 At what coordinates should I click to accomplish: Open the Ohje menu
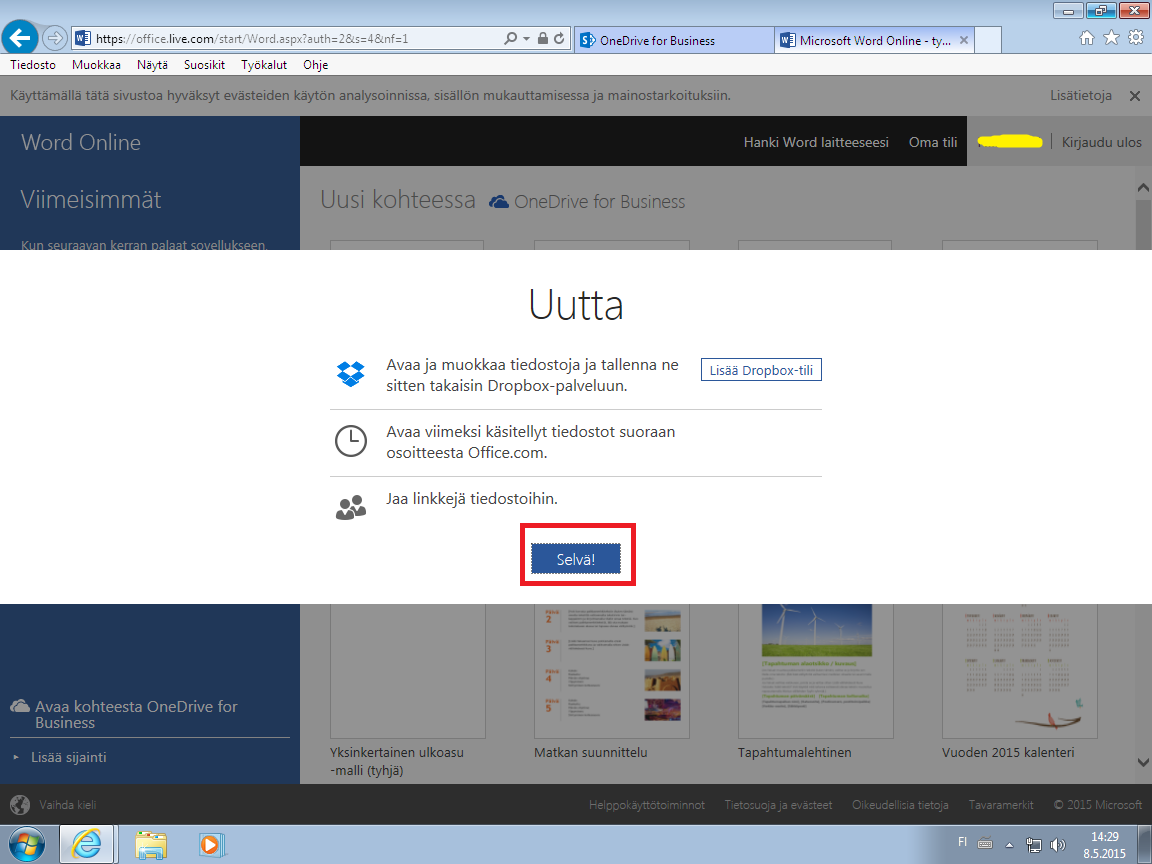[315, 65]
